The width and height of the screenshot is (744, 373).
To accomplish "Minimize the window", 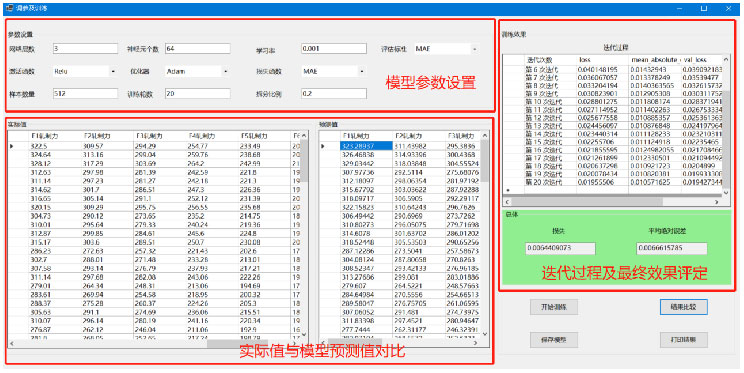I will (x=680, y=9).
